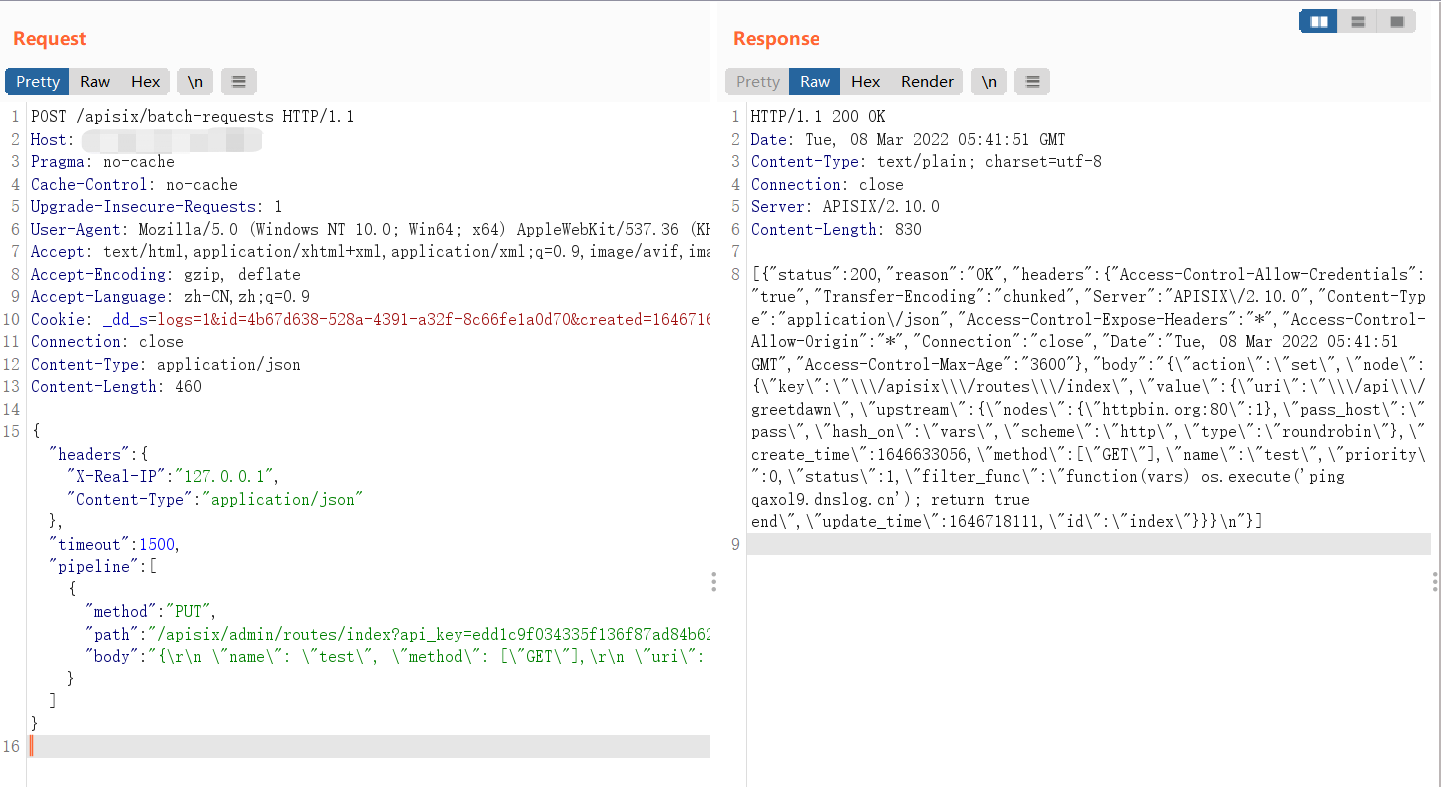Toggle \n non-printable characters in Request

195,82
